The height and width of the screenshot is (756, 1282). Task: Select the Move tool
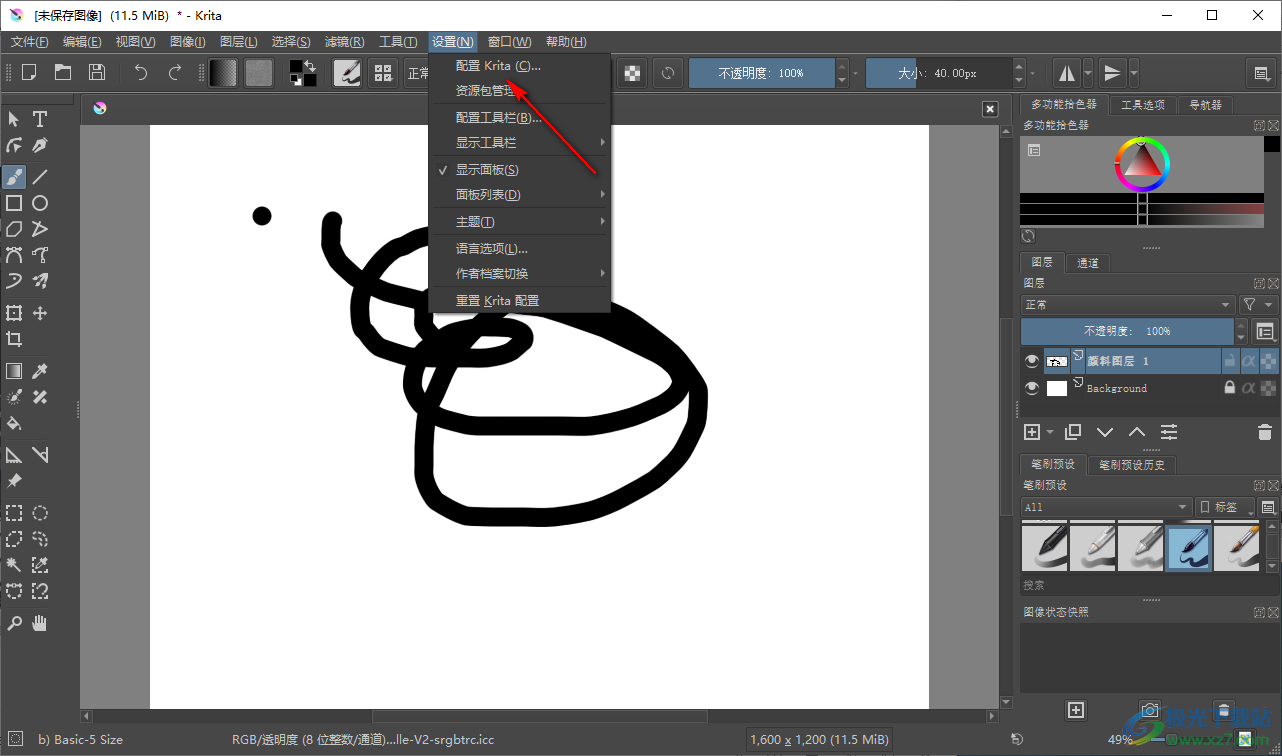40,313
